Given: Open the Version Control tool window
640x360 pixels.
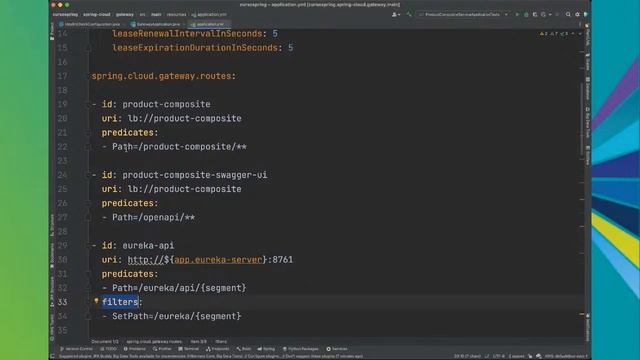Looking at the screenshot, I should point(76,349).
